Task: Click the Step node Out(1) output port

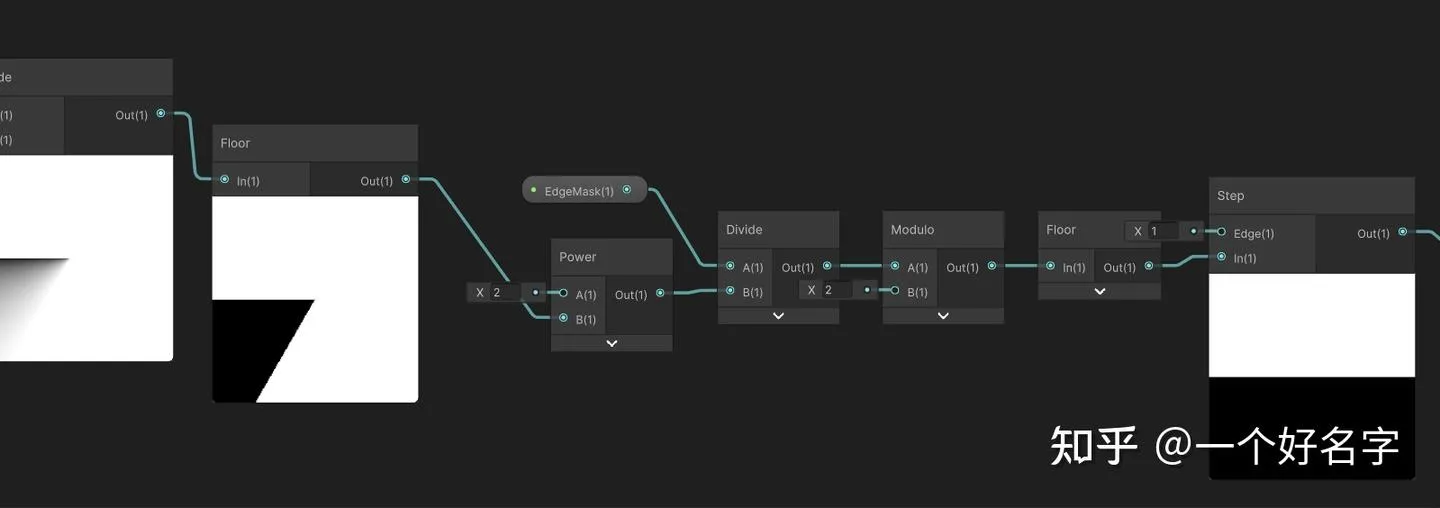Action: click(x=1402, y=232)
